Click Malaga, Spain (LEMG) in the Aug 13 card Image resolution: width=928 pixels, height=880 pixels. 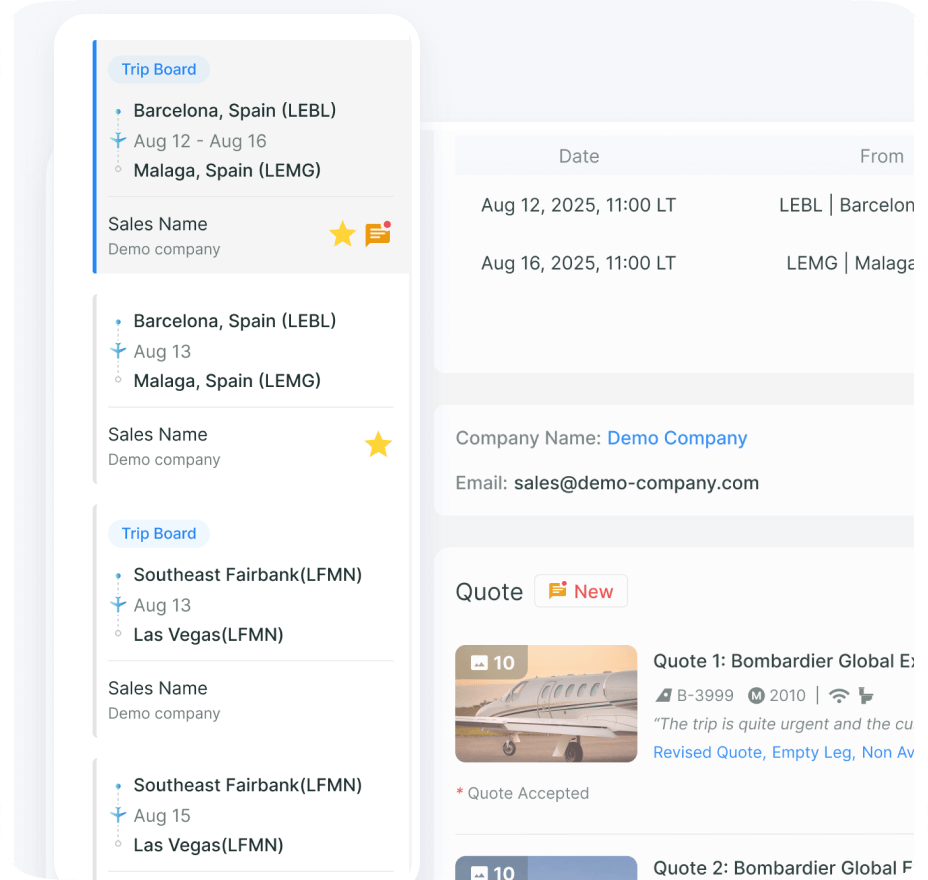tap(227, 381)
